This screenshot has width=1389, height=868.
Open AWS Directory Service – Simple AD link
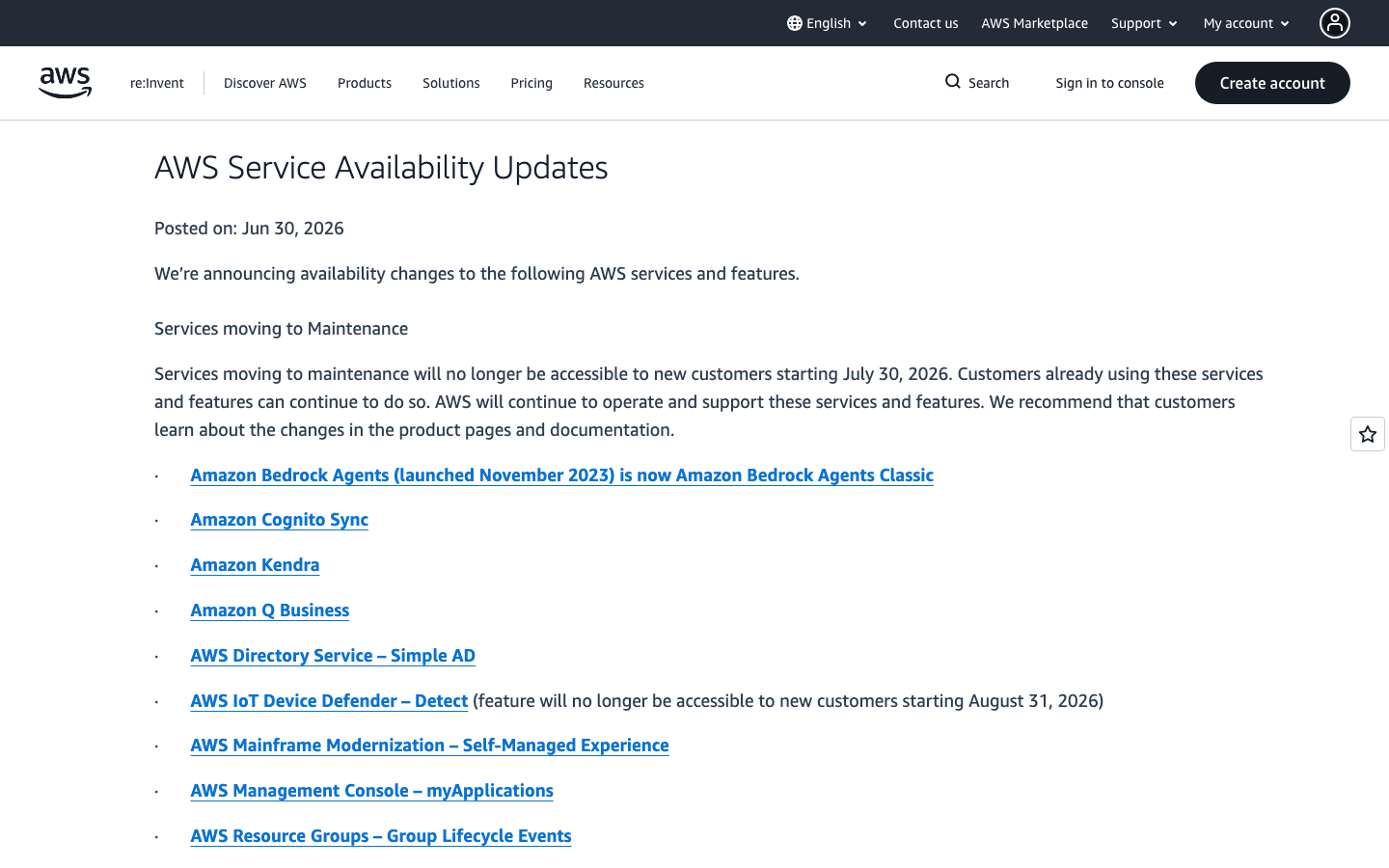click(x=333, y=656)
